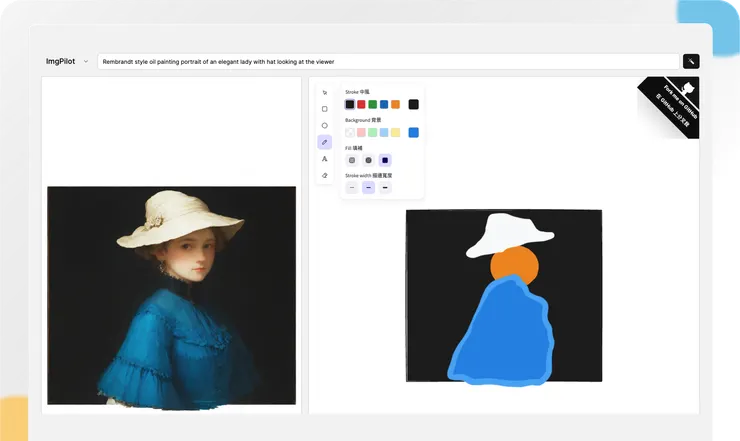
Task: Set stroke width to extra bold
Action: tap(385, 188)
